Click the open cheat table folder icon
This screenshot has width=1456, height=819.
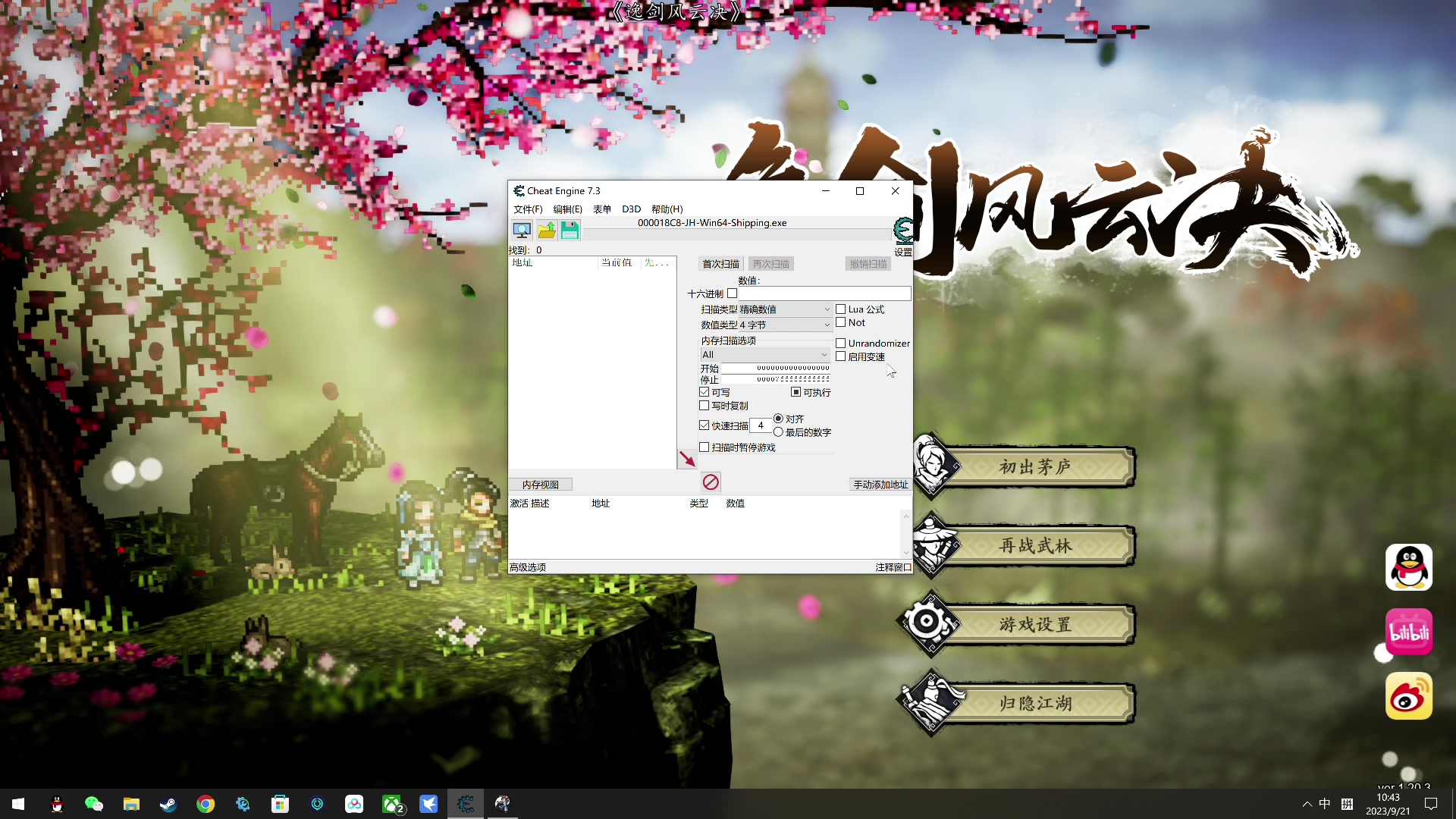point(546,230)
